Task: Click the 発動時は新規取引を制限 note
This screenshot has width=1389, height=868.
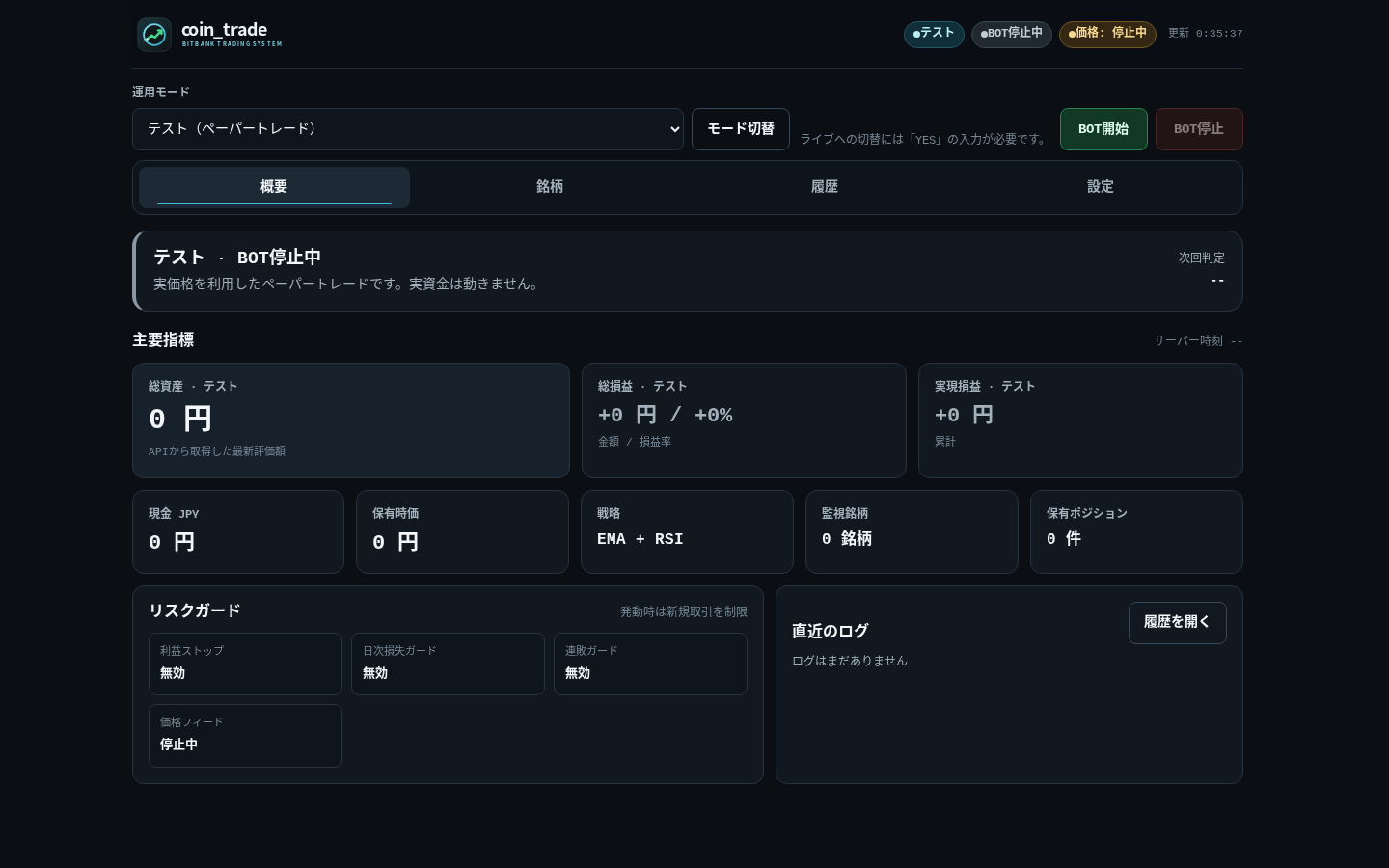Action: pyautogui.click(x=684, y=612)
